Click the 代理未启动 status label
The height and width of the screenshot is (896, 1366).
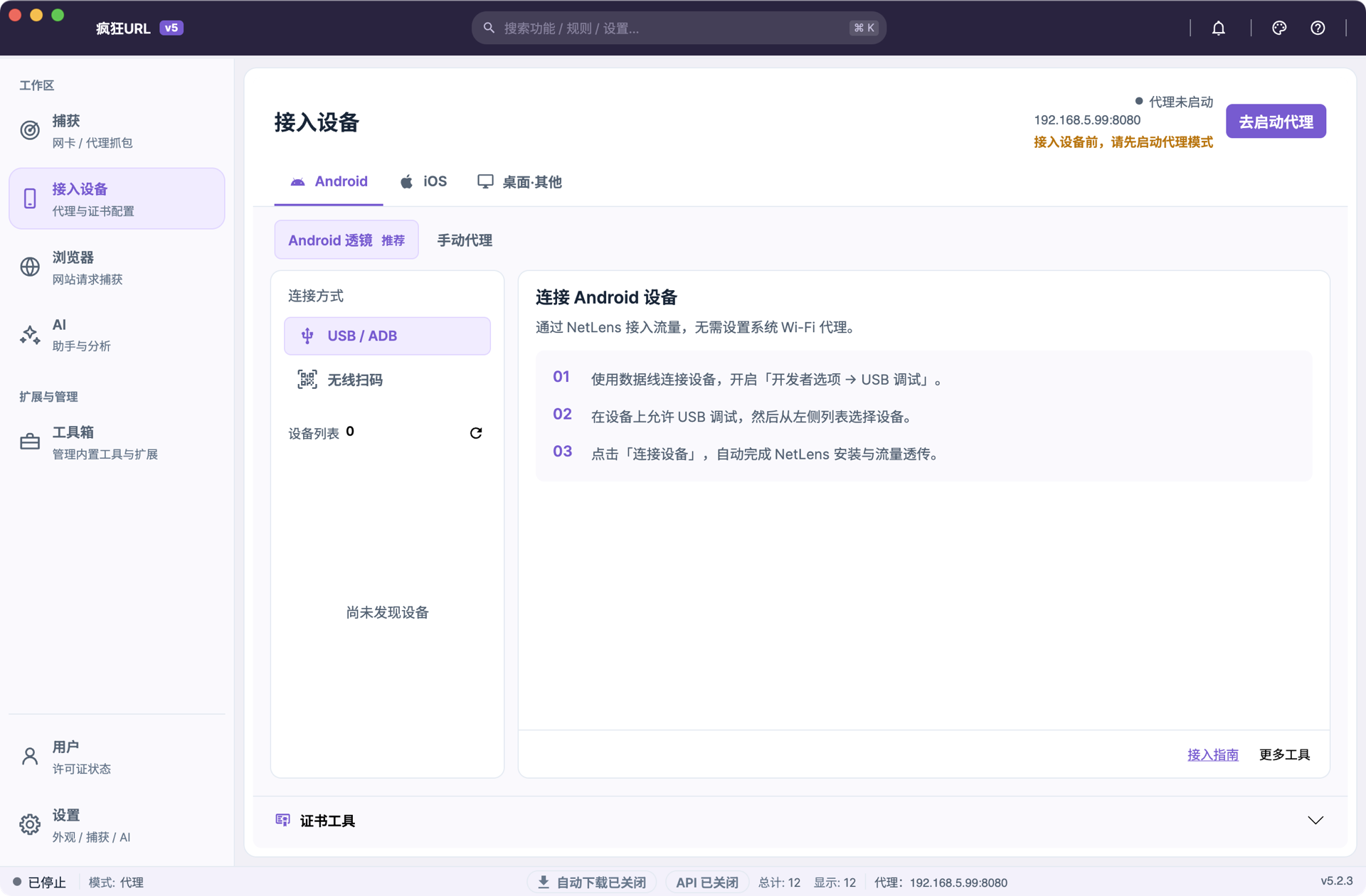(x=1174, y=102)
